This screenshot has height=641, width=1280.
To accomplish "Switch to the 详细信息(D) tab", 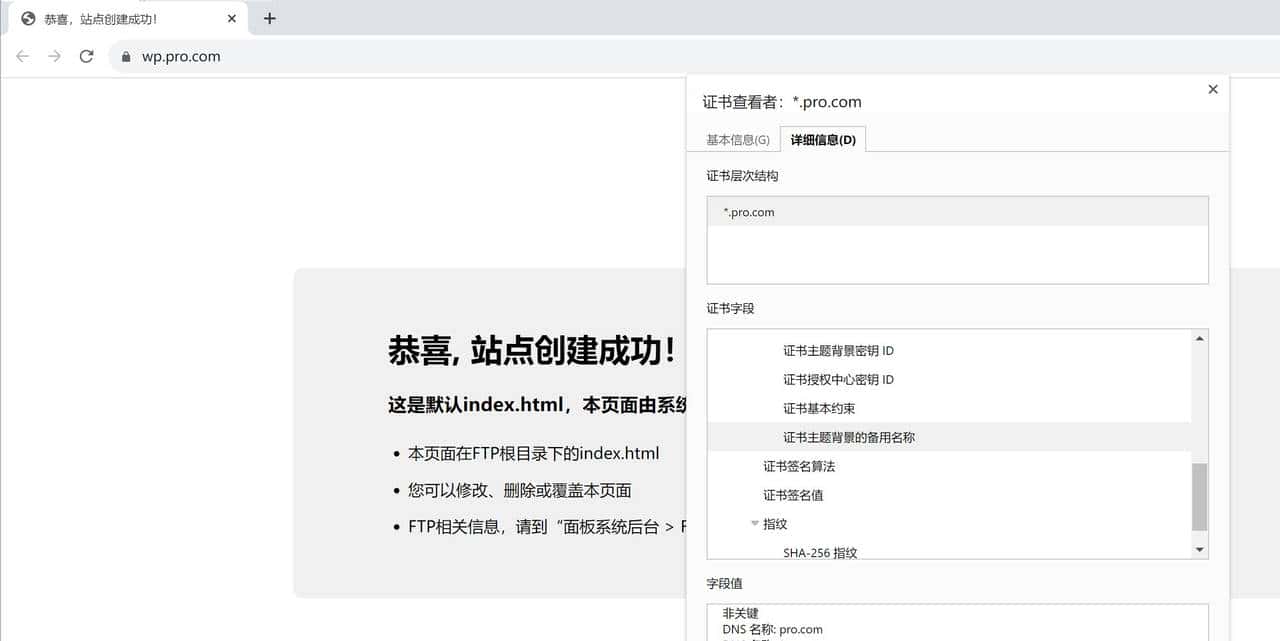I will [x=823, y=139].
